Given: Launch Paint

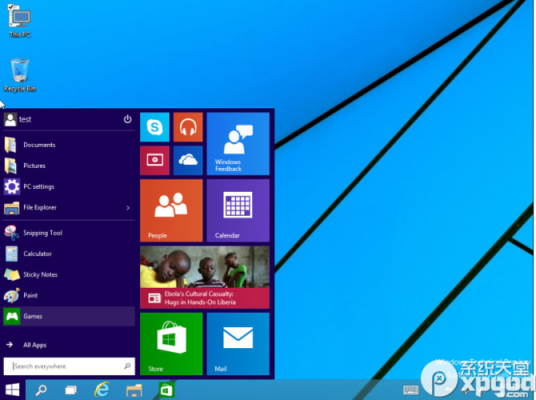Looking at the screenshot, I should coord(69,295).
